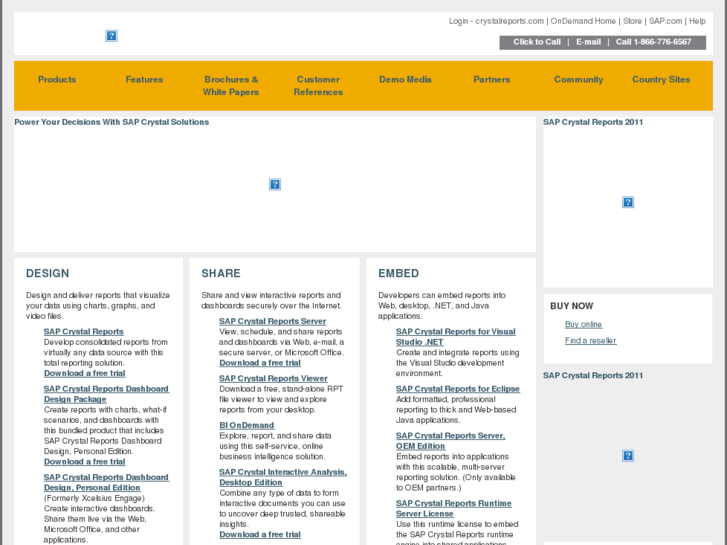Screen dimensions: 727x545
Task: Open the BI OnDemand link
Action: (x=247, y=425)
